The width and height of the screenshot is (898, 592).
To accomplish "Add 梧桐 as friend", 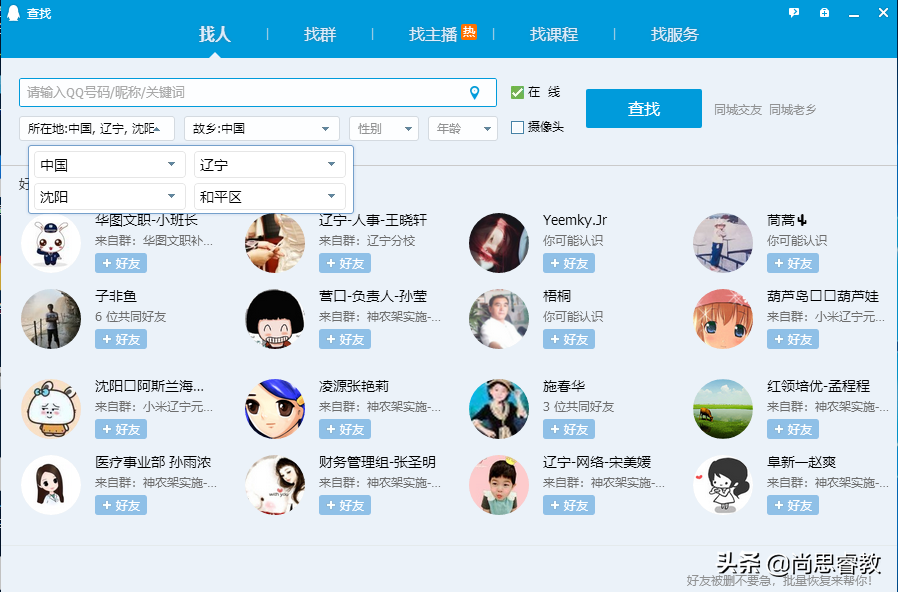I will (569, 340).
